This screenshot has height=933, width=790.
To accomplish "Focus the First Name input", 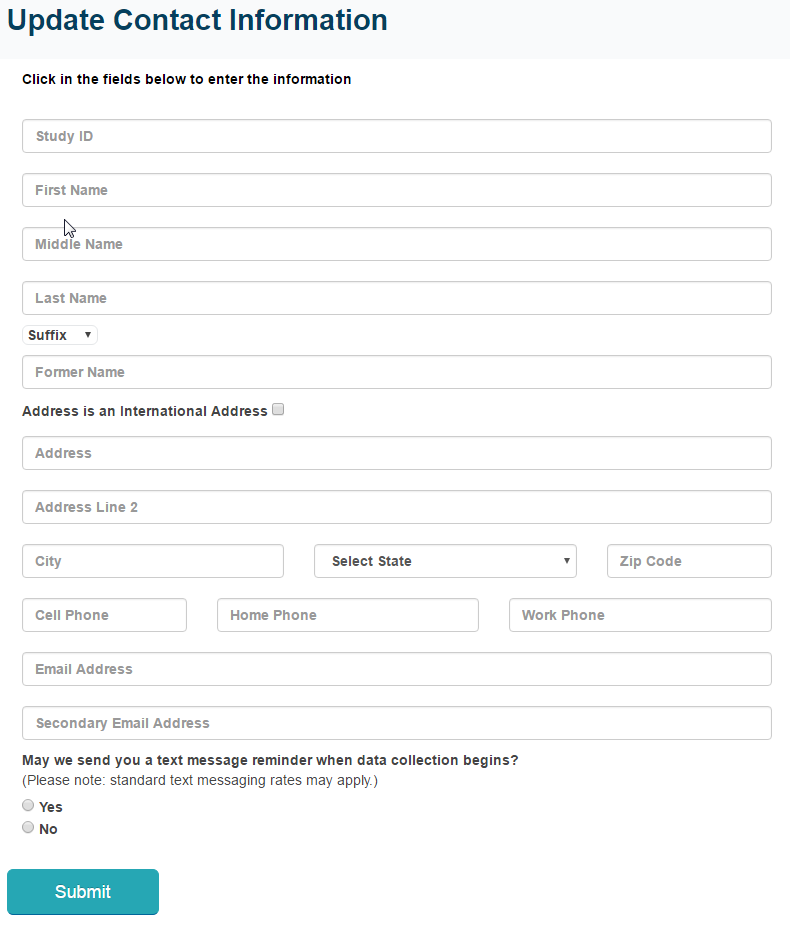I will click(396, 190).
